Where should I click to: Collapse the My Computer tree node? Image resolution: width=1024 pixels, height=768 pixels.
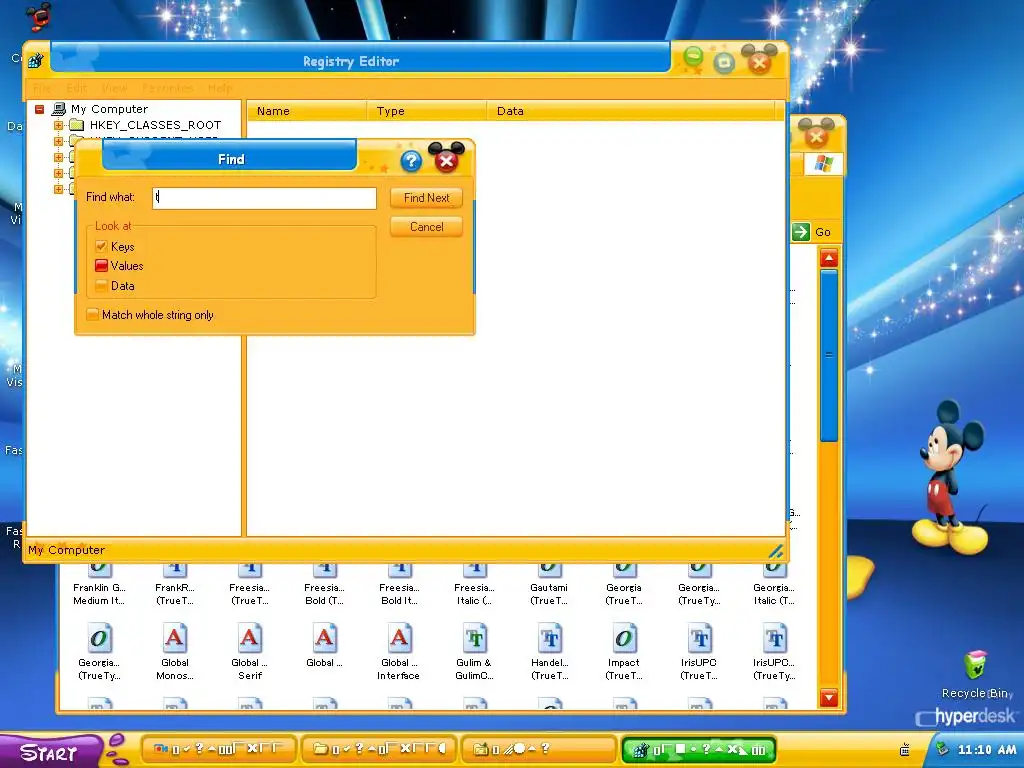[39, 109]
